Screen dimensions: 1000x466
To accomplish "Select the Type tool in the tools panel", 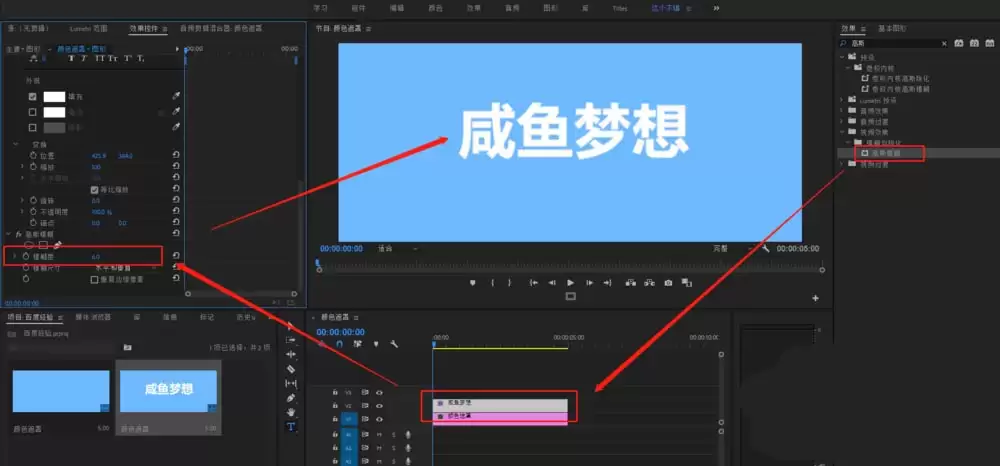I will 291,426.
